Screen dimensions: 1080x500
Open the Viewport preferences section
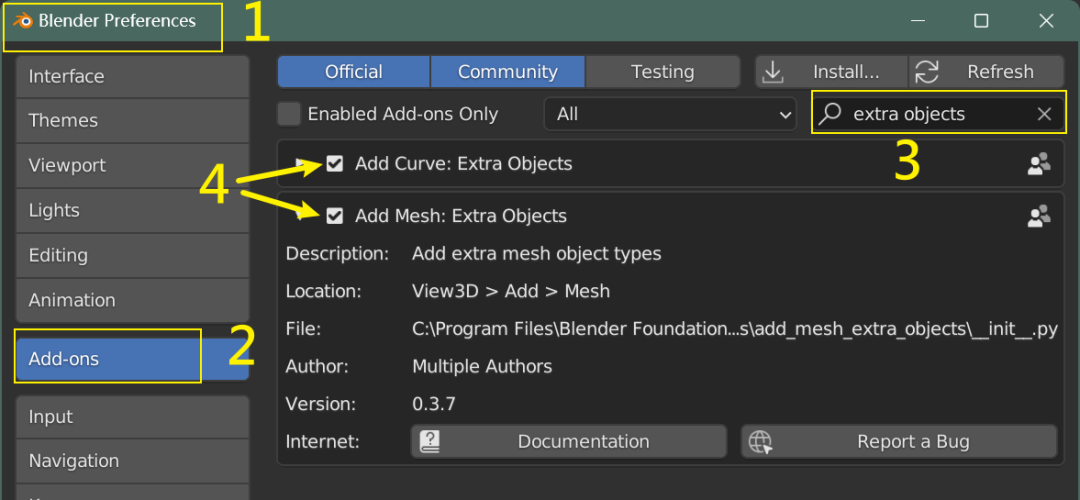132,165
